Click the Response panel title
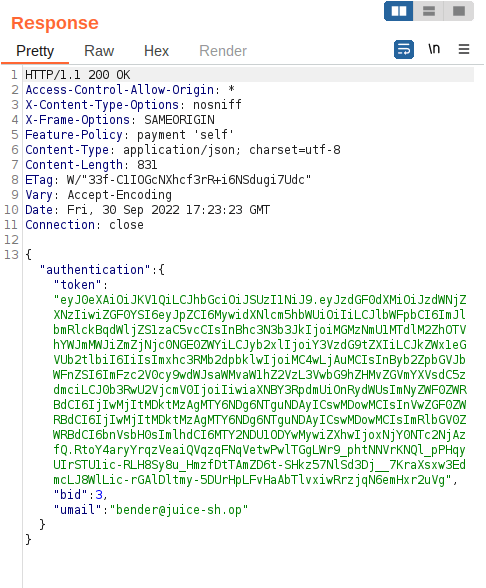The image size is (486, 588). pyautogui.click(x=55, y=23)
